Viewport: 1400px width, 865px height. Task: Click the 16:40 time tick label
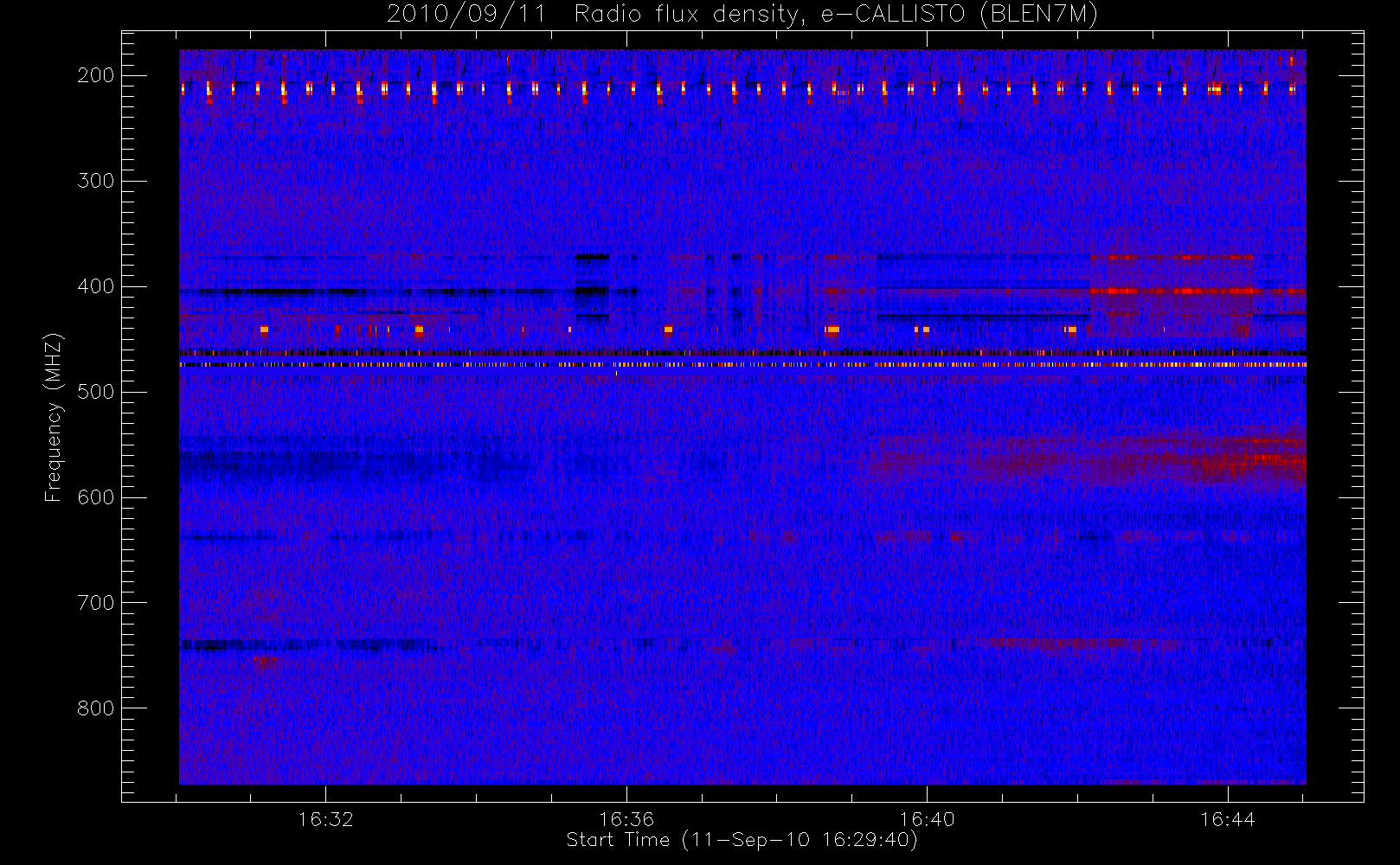tap(927, 819)
